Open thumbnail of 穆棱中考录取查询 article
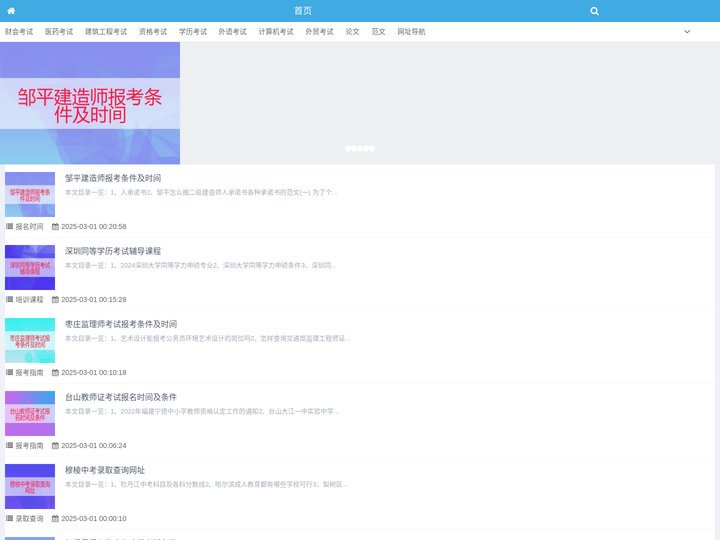Image resolution: width=720 pixels, height=540 pixels. pyautogui.click(x=30, y=486)
